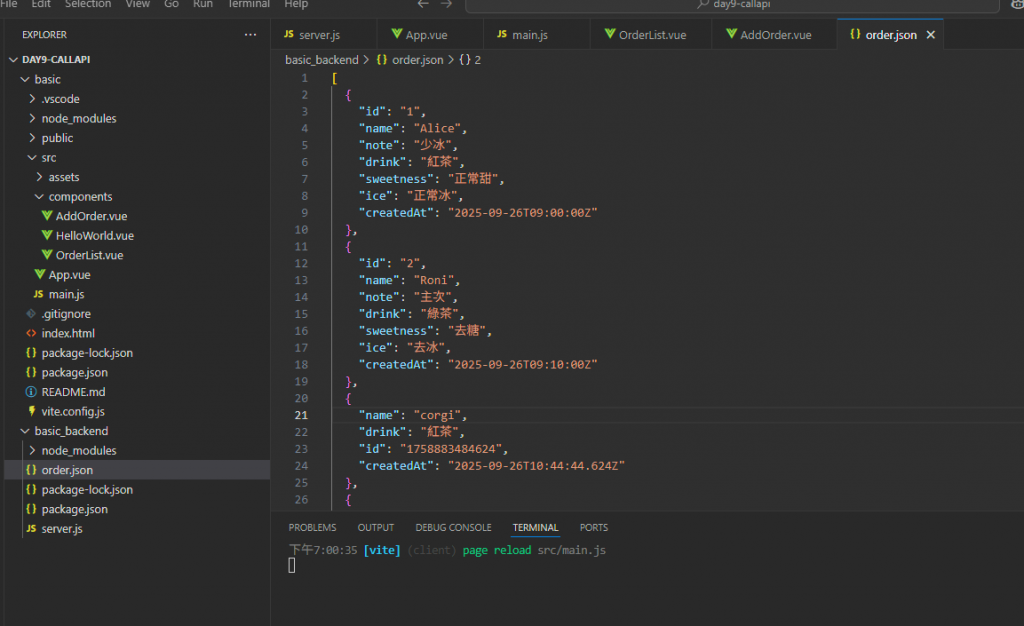Select order.json in the explorer tree

tap(136, 470)
